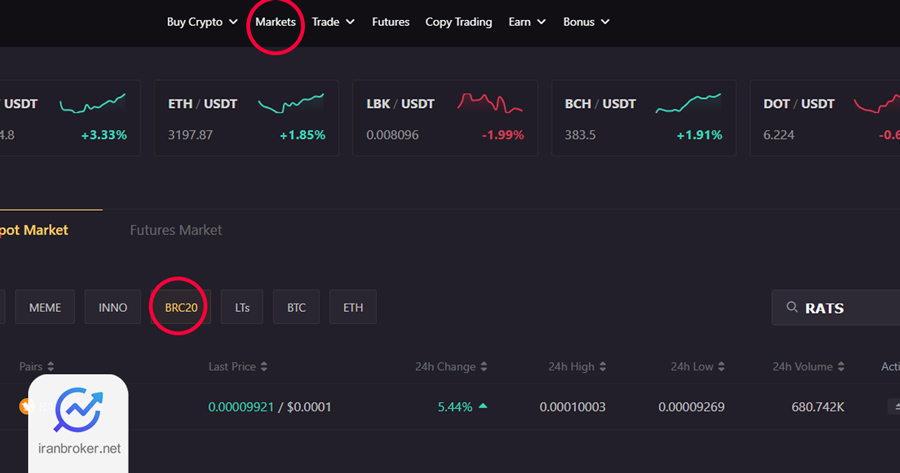
Task: Click the last price 0.00009921 value
Action: click(241, 407)
